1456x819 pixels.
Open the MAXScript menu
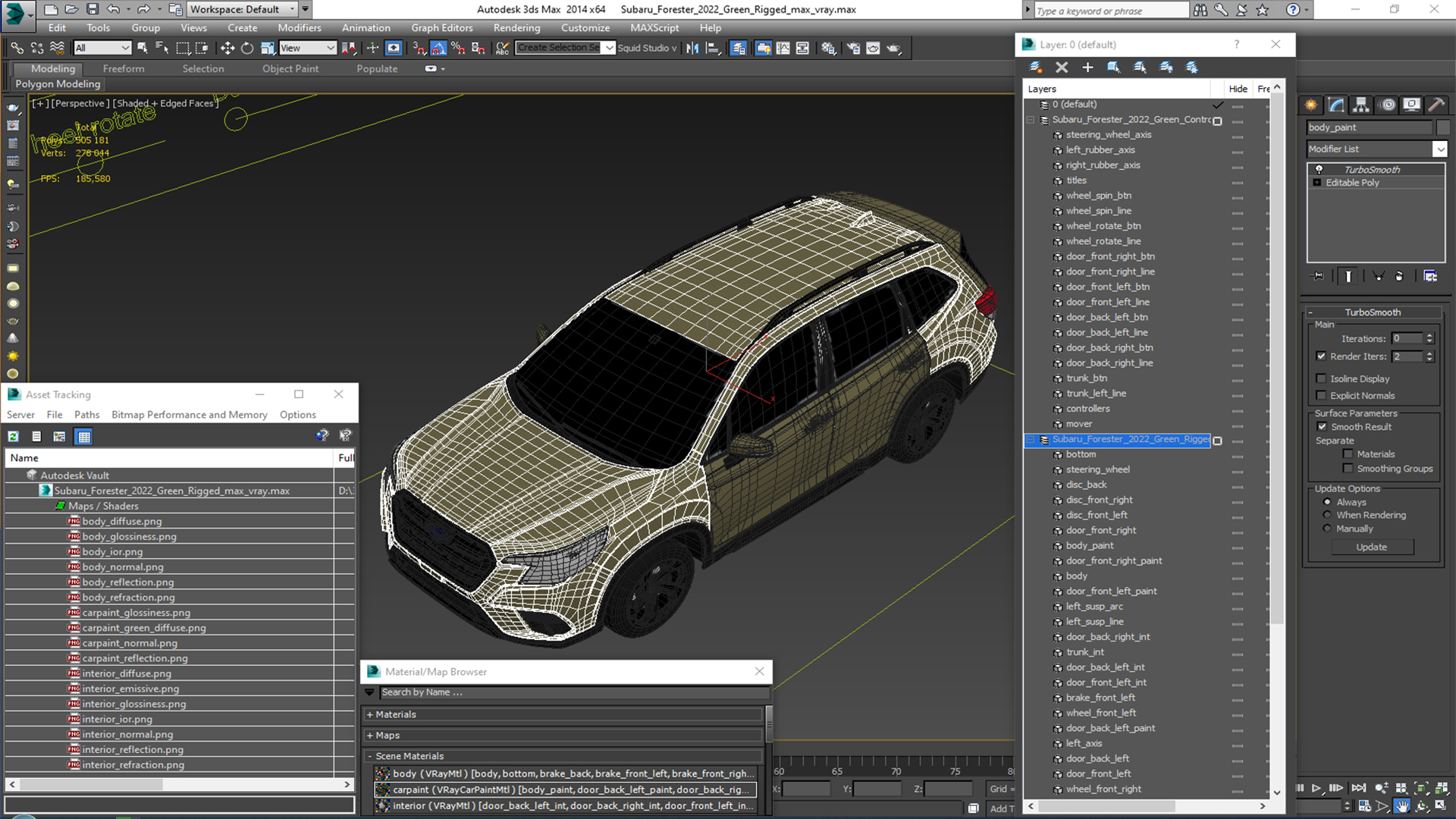tap(654, 28)
